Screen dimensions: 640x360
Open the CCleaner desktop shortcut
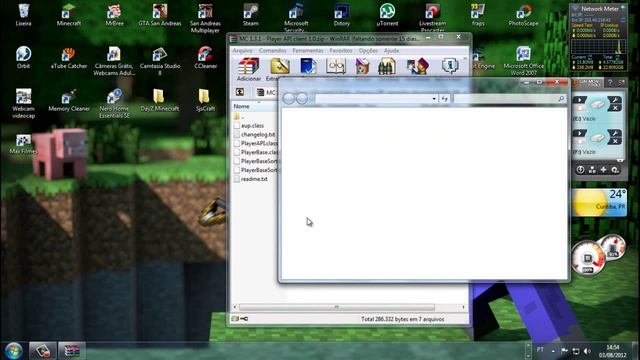point(205,58)
